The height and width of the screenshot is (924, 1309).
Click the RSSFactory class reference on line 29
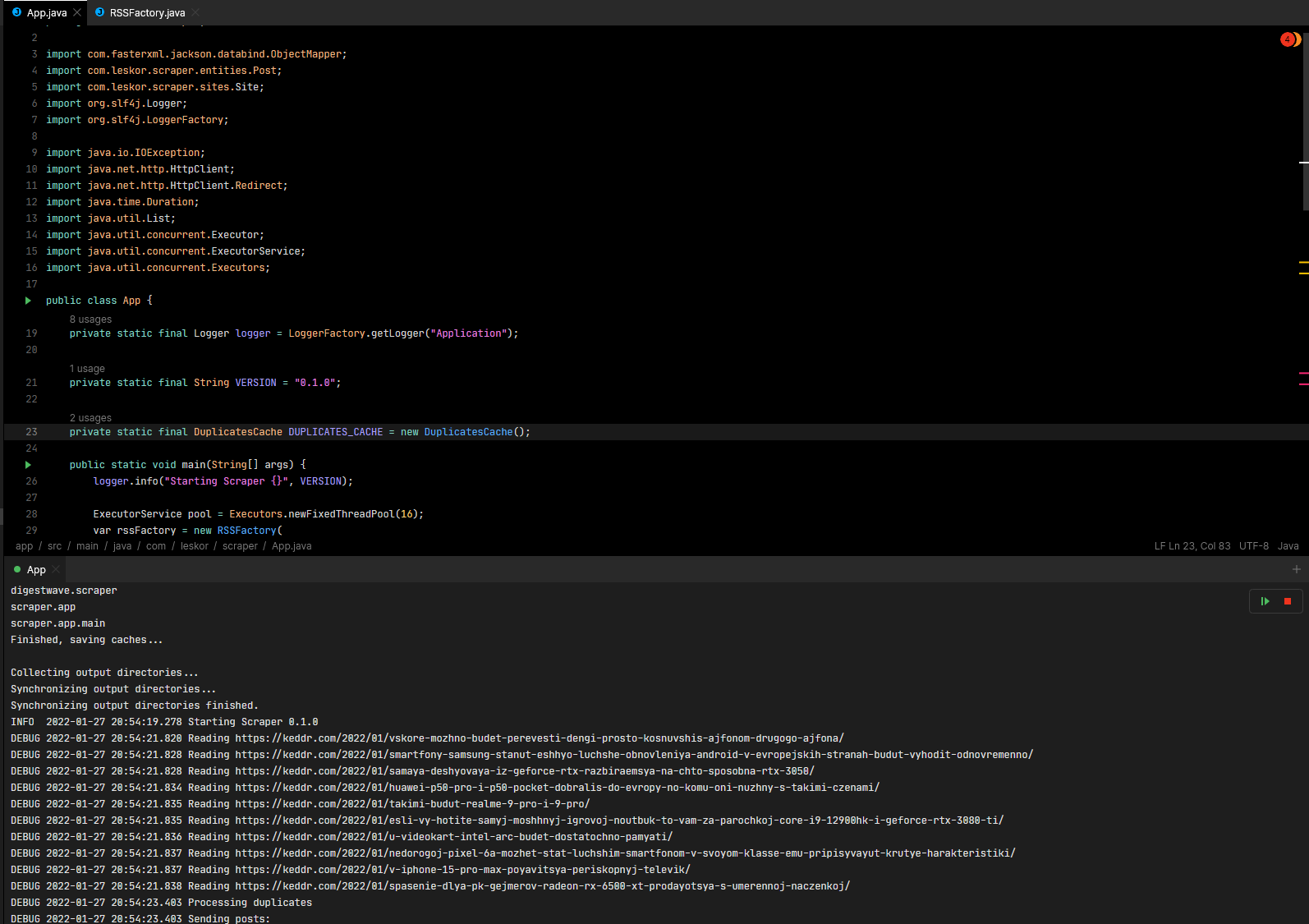point(246,531)
